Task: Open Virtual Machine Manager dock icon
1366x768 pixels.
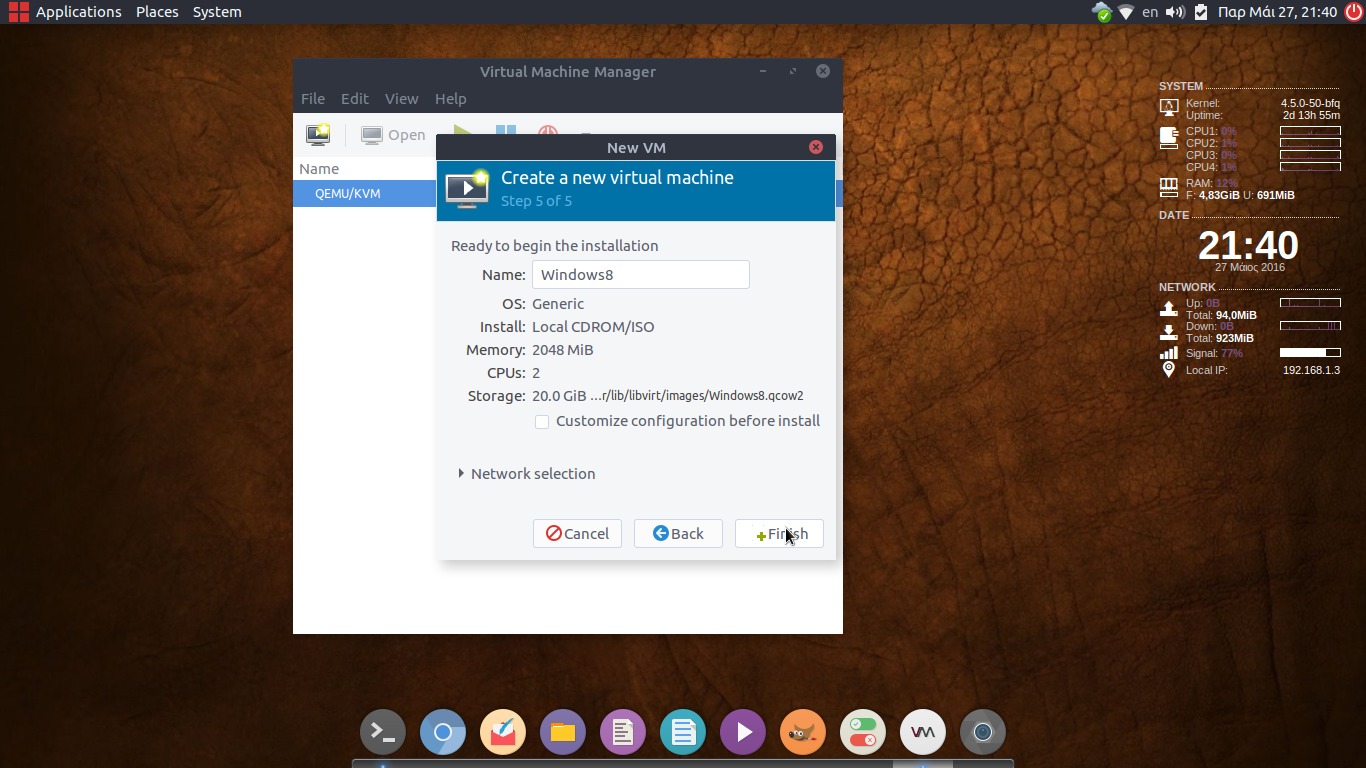Action: click(922, 733)
